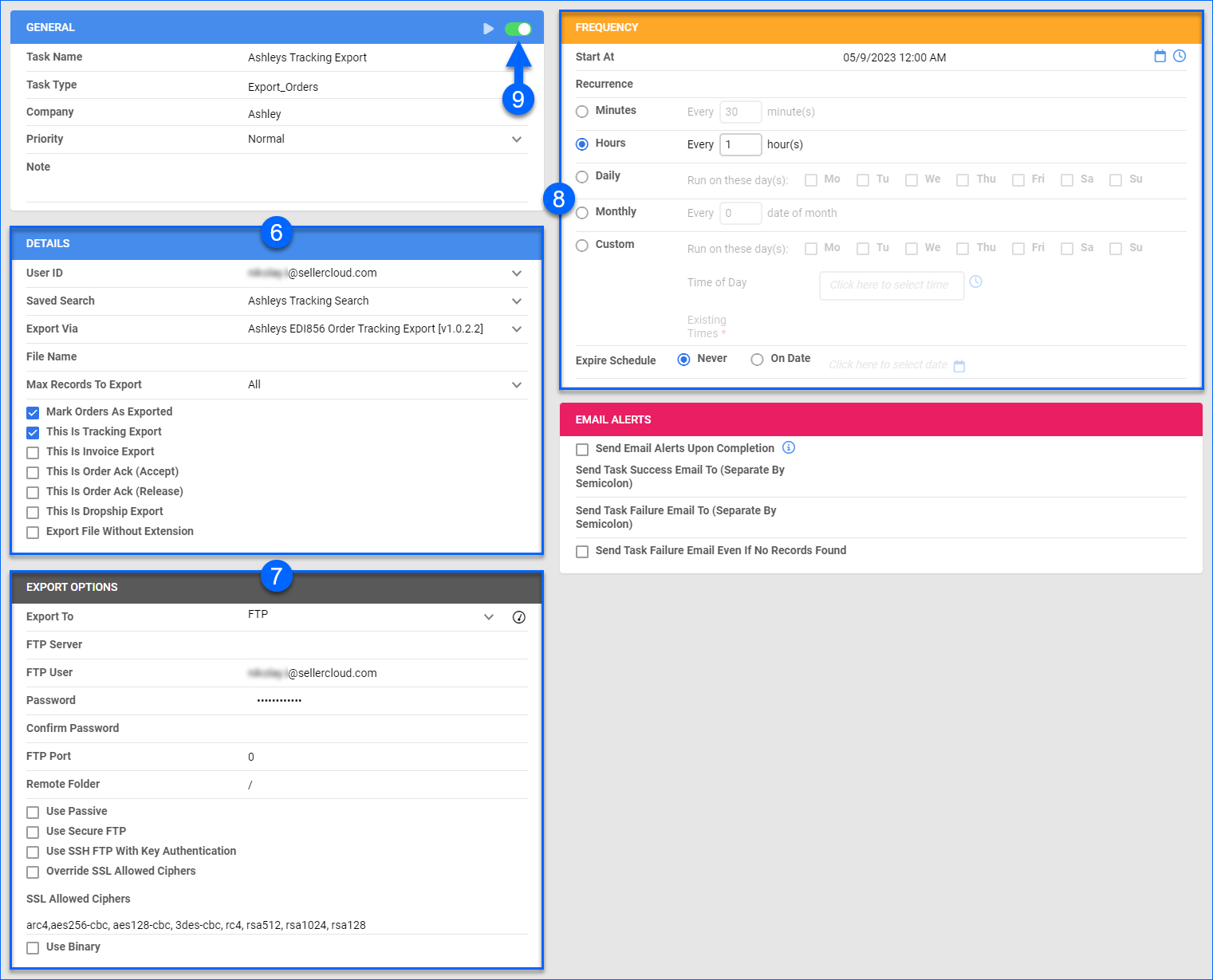The width and height of the screenshot is (1213, 980).
Task: Select the Daily recurrence radio button
Action: [x=582, y=177]
